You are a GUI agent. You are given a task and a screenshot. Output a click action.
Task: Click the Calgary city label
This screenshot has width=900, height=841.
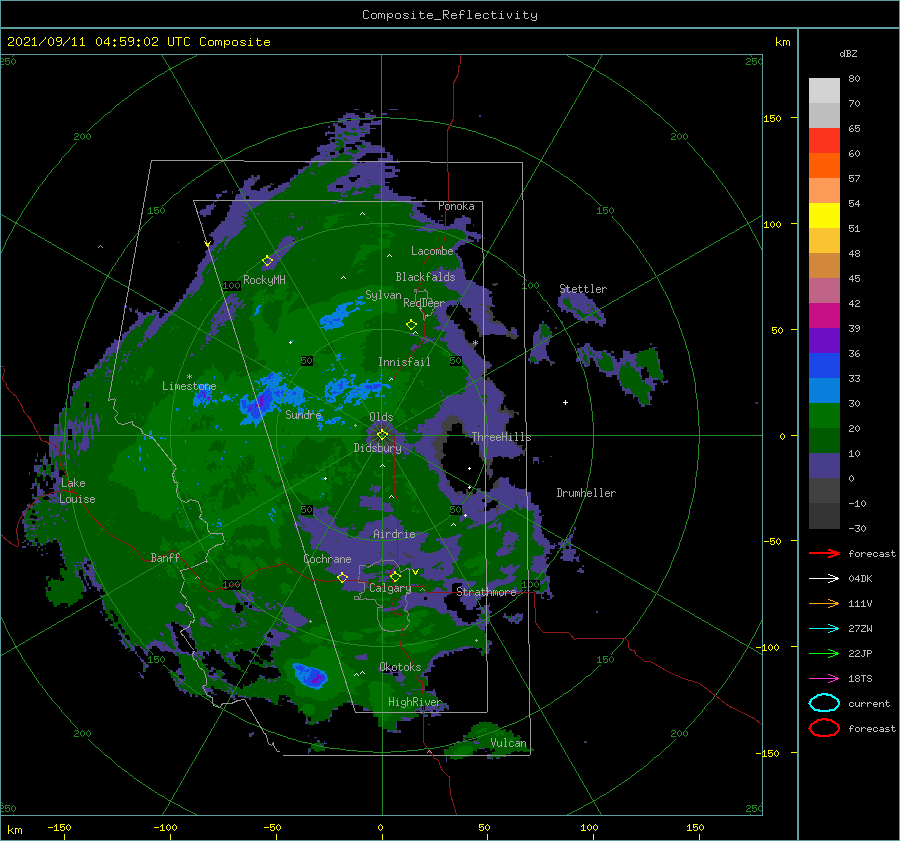click(x=390, y=588)
